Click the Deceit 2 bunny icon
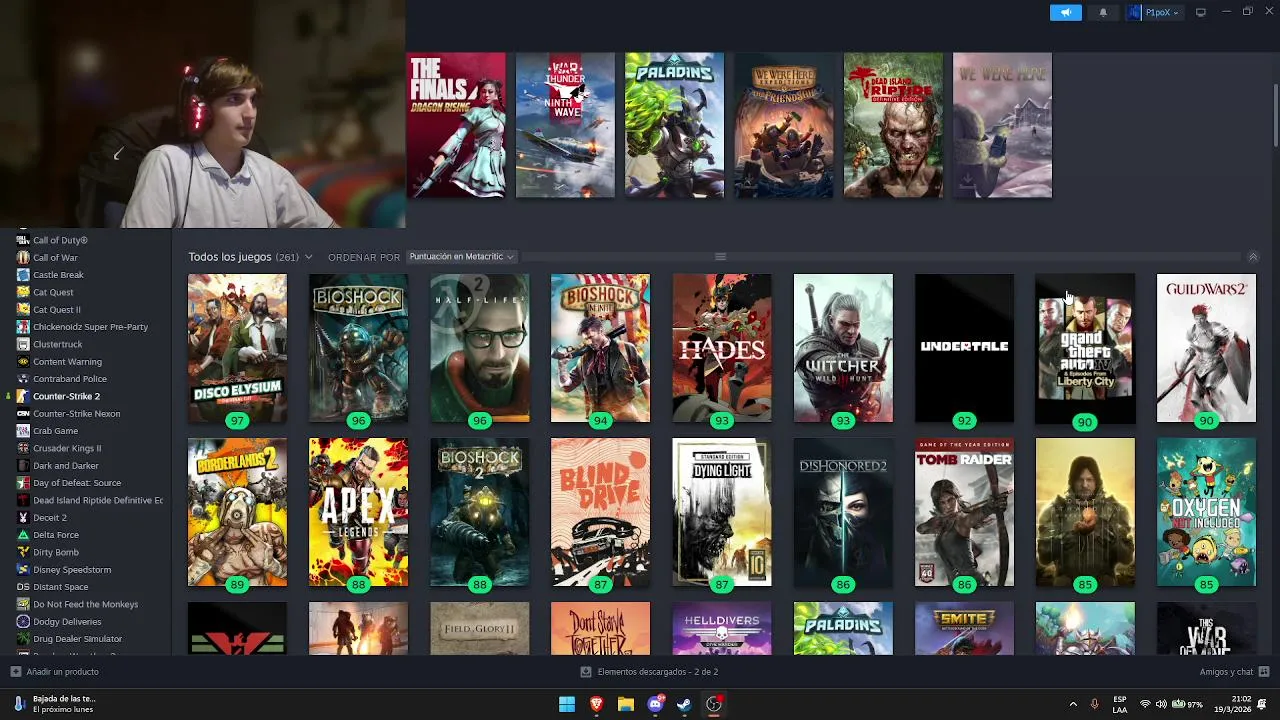 tap(23, 517)
